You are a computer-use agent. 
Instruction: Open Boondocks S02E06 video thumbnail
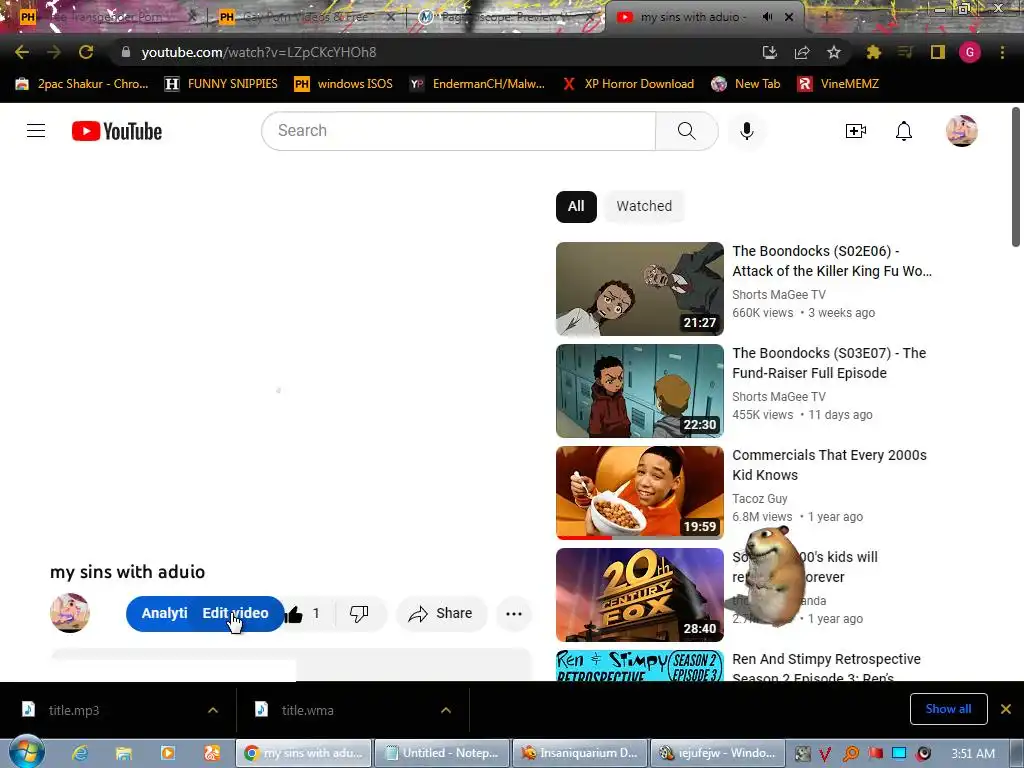tap(639, 289)
